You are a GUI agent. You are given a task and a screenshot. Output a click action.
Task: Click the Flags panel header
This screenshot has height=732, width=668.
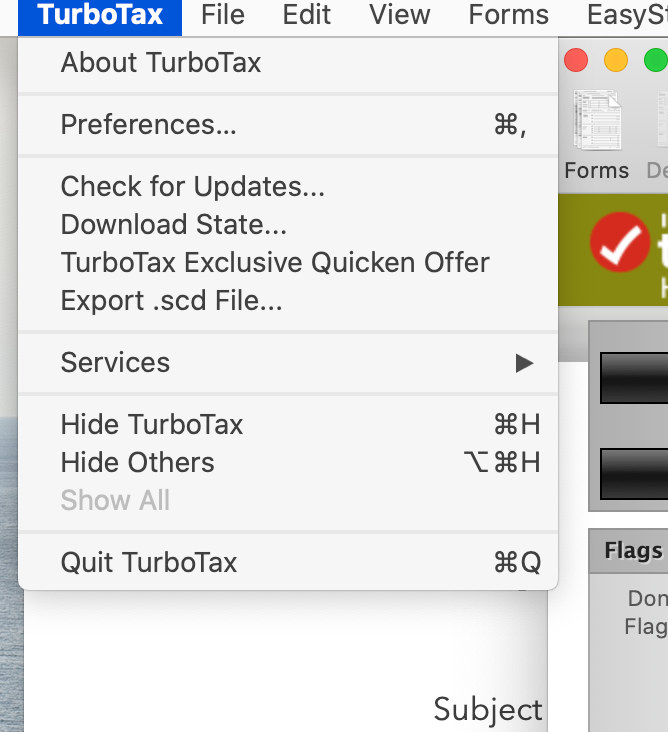coord(628,551)
